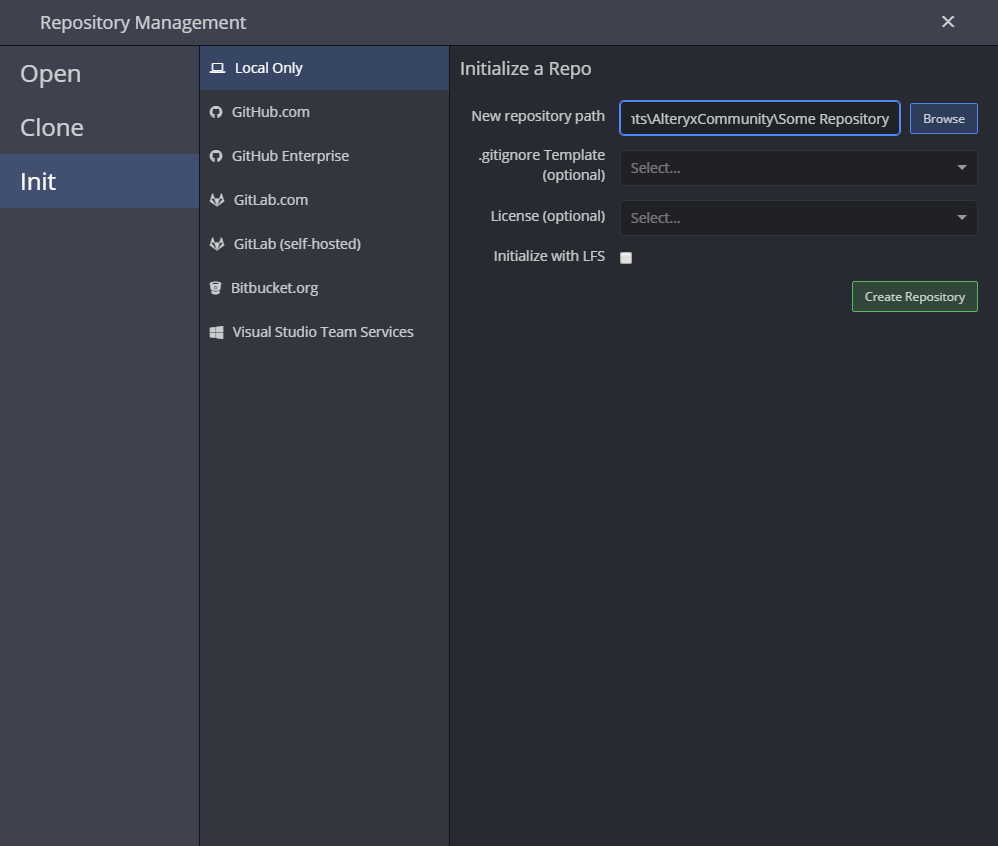Expand the .gitignore Template selector arrow
The image size is (998, 846).
point(961,167)
